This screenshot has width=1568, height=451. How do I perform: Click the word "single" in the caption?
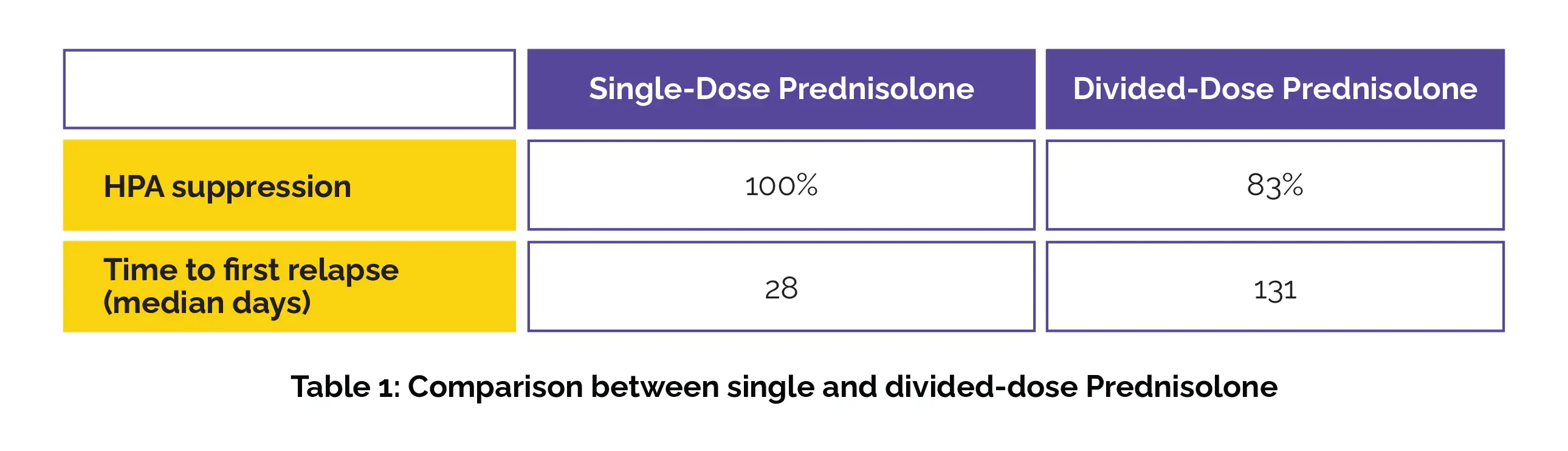[x=771, y=387]
